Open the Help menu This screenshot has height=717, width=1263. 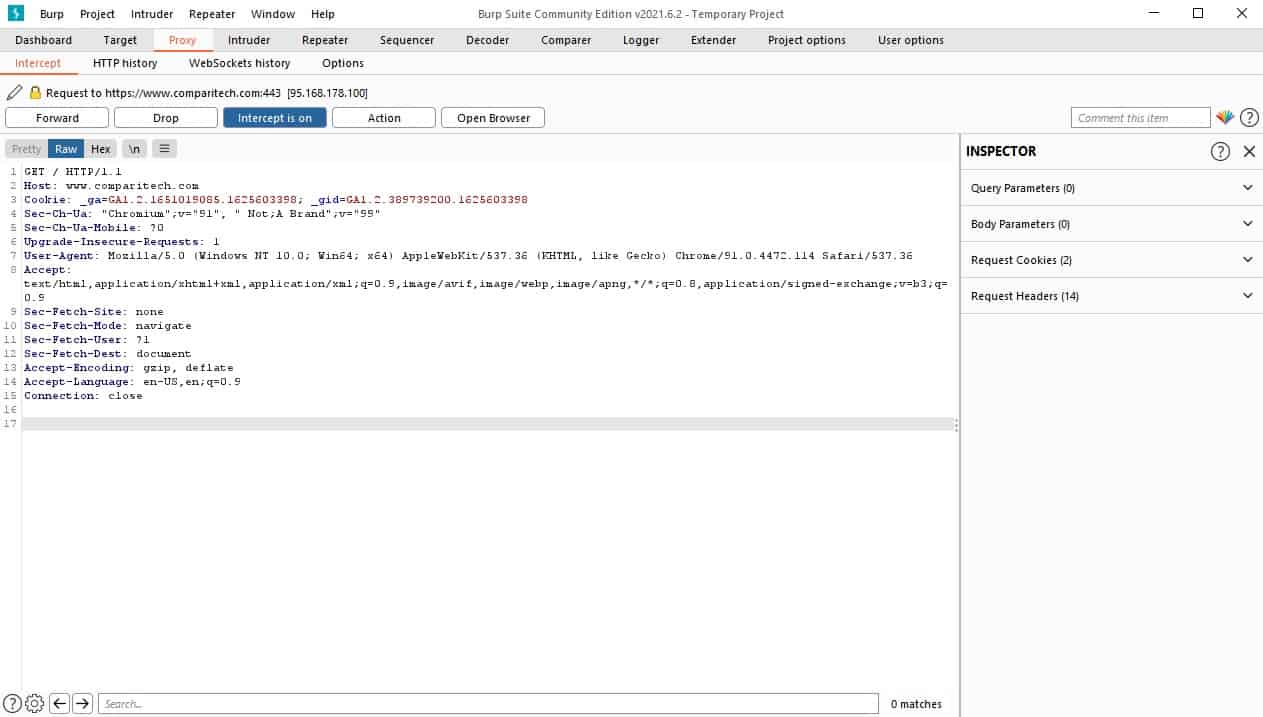[323, 14]
